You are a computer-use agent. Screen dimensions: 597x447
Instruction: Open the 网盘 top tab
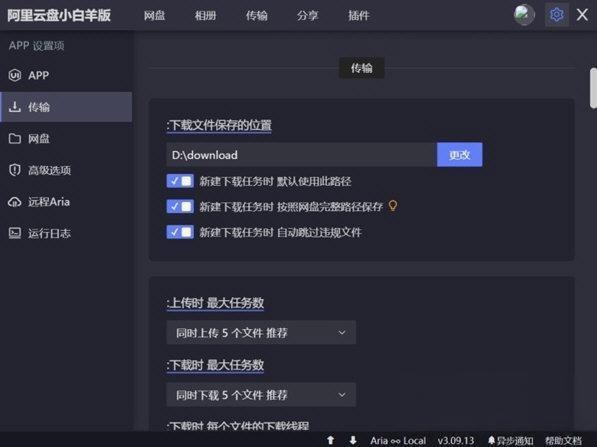154,16
